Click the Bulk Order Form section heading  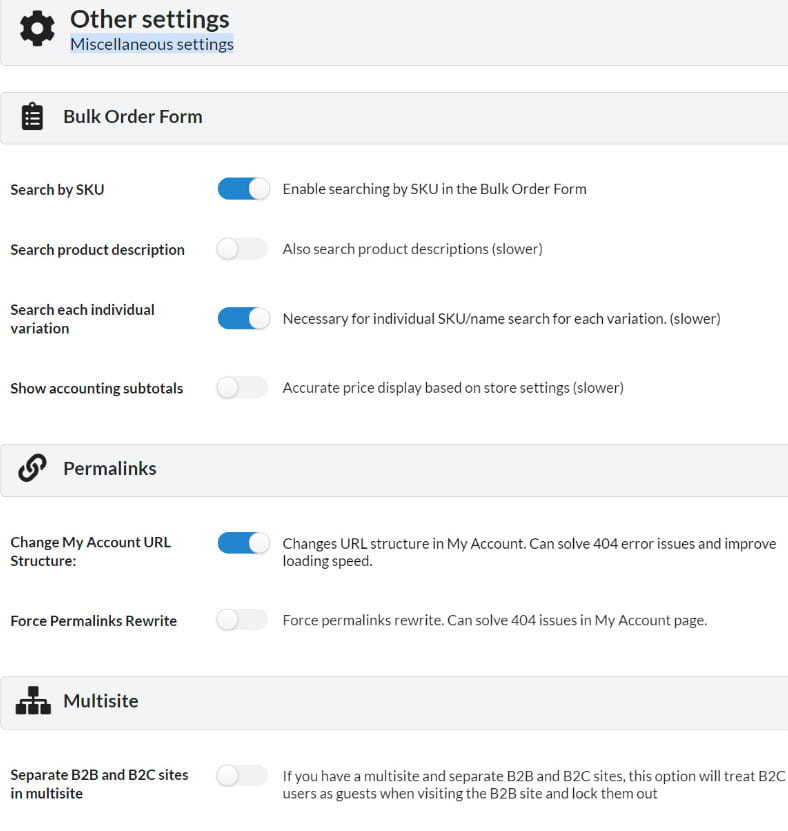tap(132, 116)
